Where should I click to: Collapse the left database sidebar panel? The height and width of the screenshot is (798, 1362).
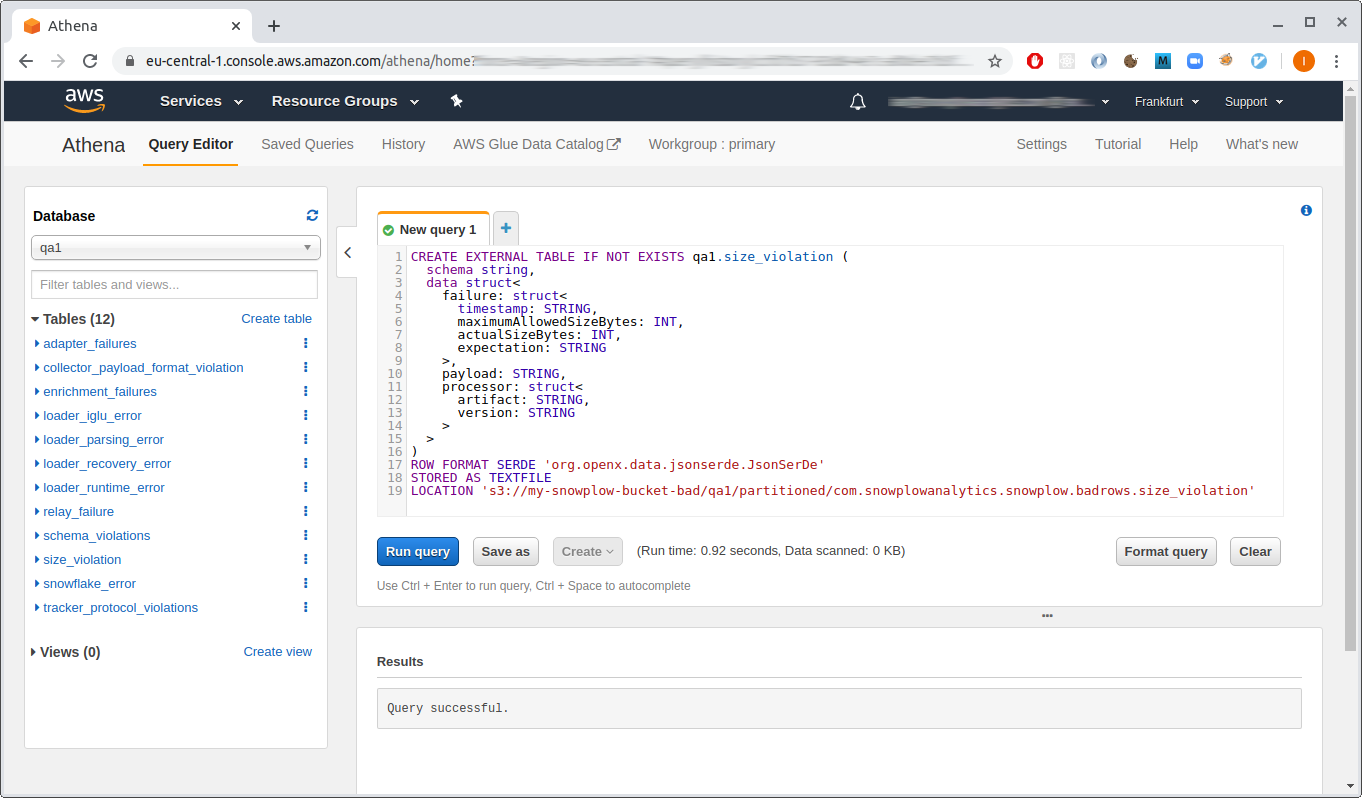(347, 253)
